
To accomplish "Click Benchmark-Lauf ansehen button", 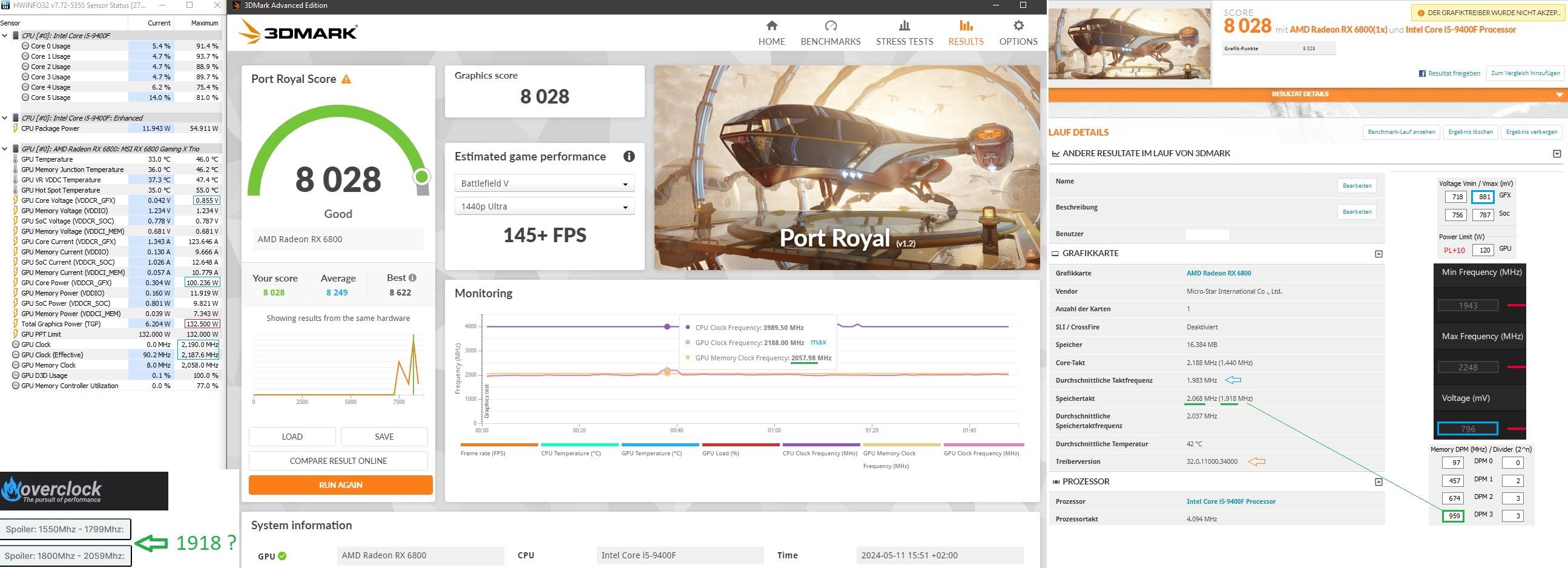I will 1402,132.
